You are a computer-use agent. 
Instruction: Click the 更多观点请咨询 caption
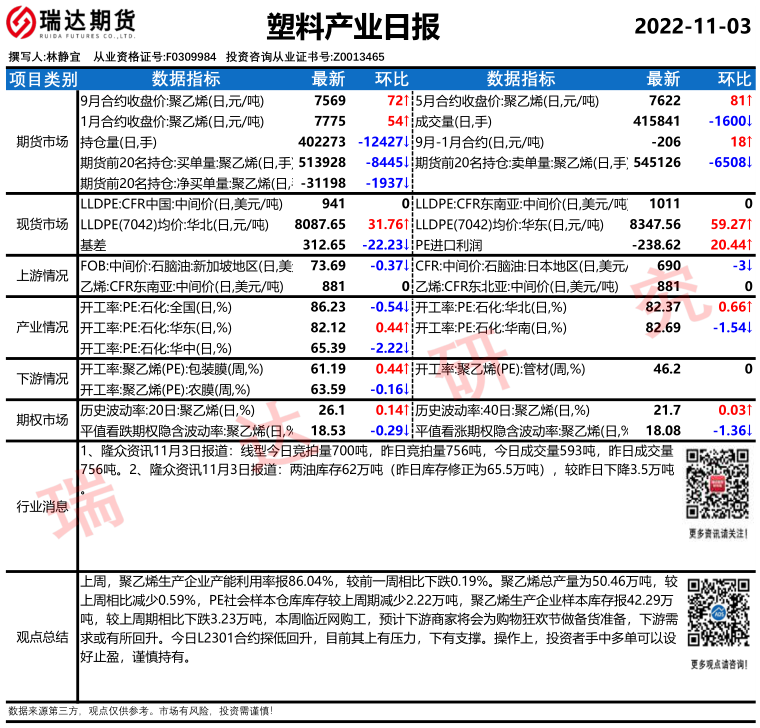click(x=718, y=665)
